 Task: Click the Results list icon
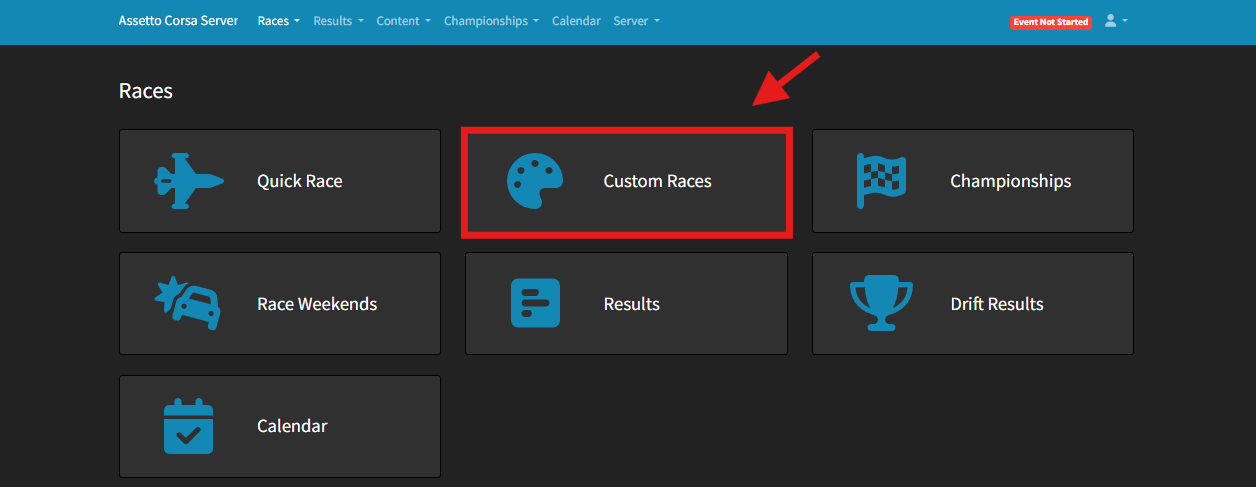(x=535, y=303)
